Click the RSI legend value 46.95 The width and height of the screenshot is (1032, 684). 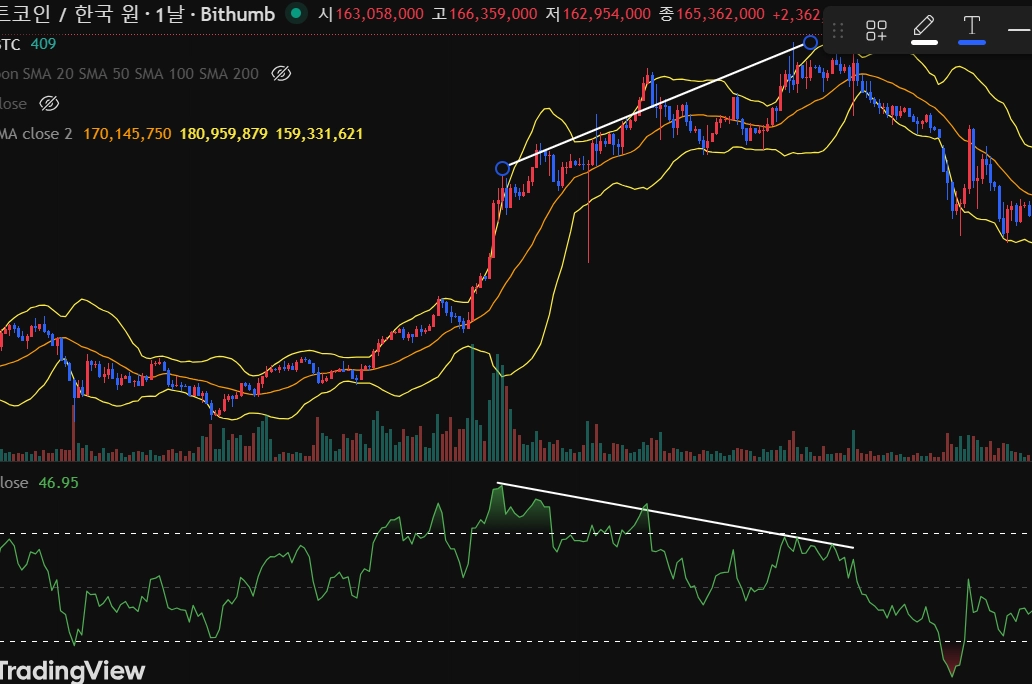[59, 483]
